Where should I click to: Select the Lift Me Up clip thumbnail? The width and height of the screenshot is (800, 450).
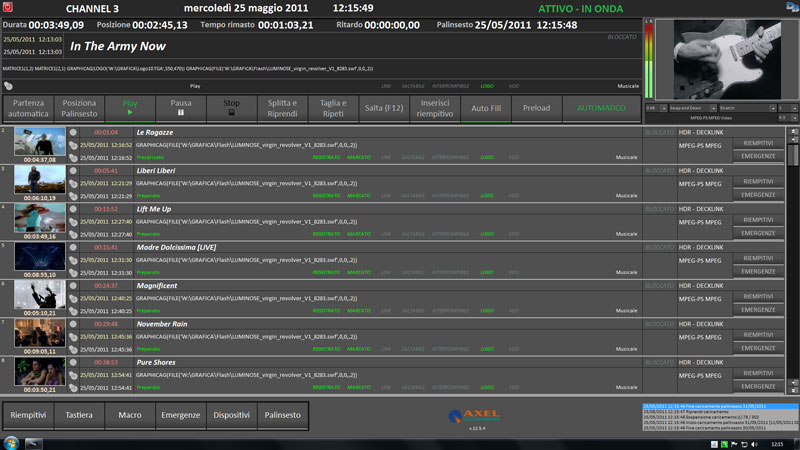click(40, 218)
